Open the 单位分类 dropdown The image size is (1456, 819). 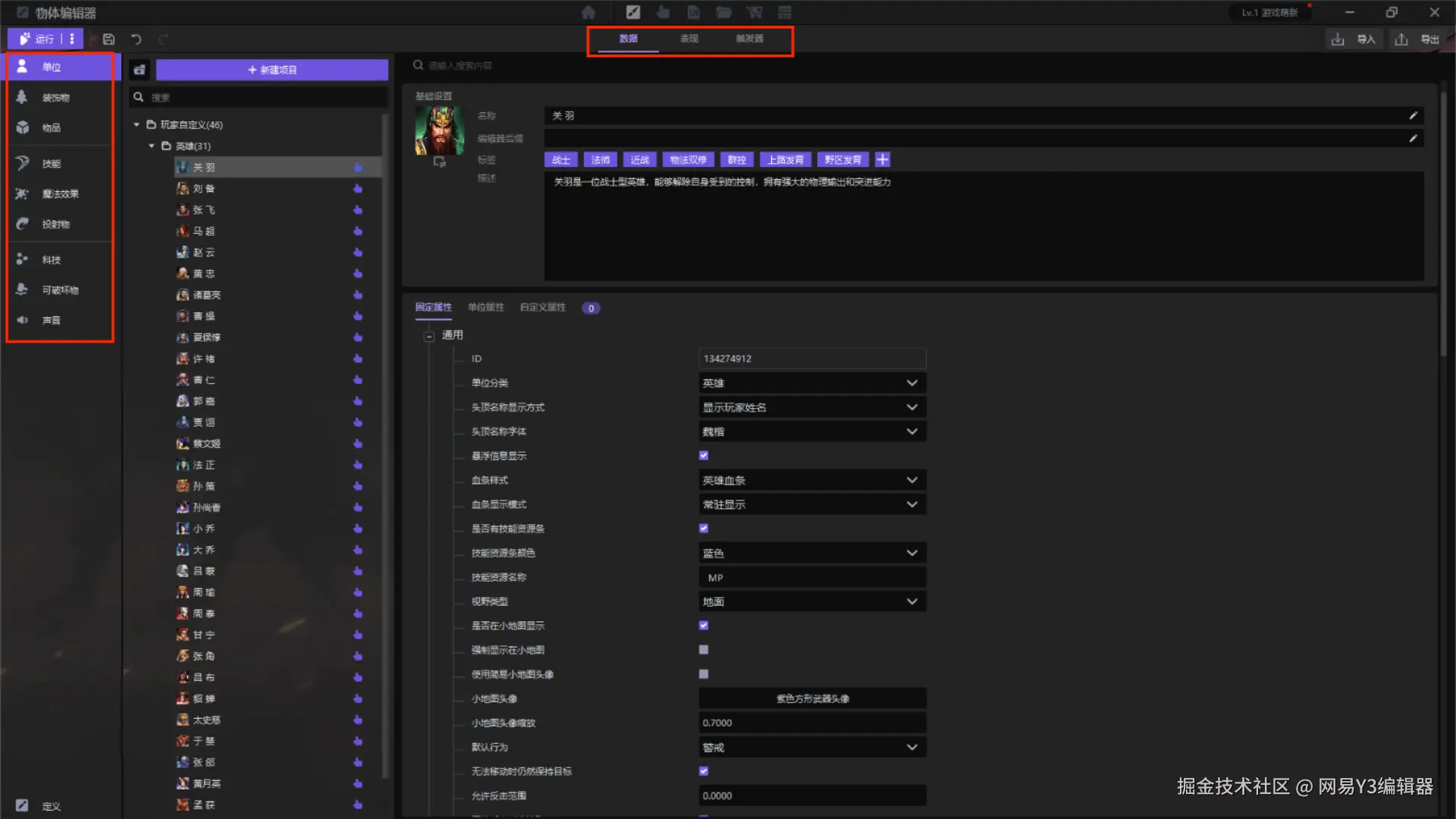[x=811, y=383]
